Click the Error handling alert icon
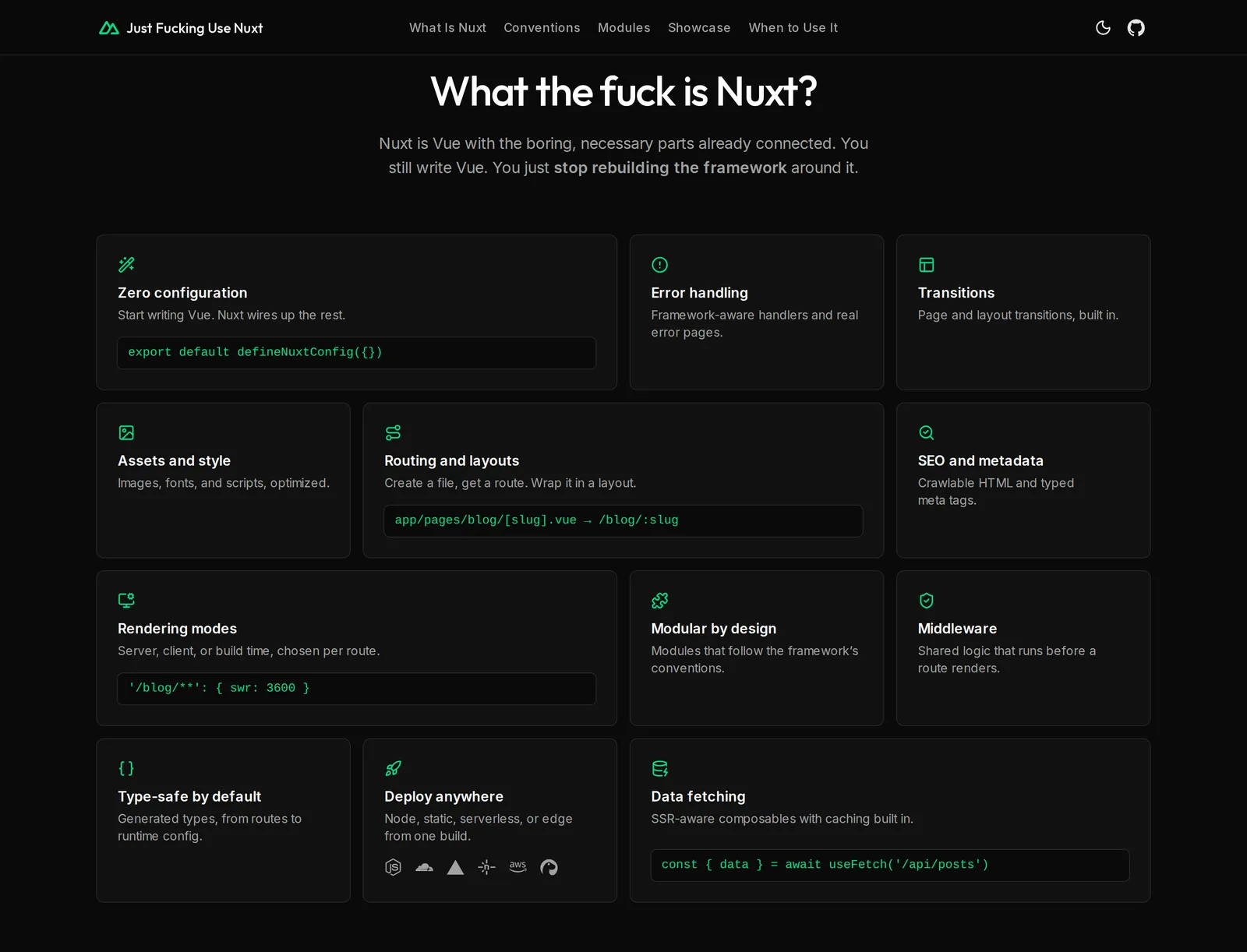Screen dimensions: 1247x952 point(659,265)
